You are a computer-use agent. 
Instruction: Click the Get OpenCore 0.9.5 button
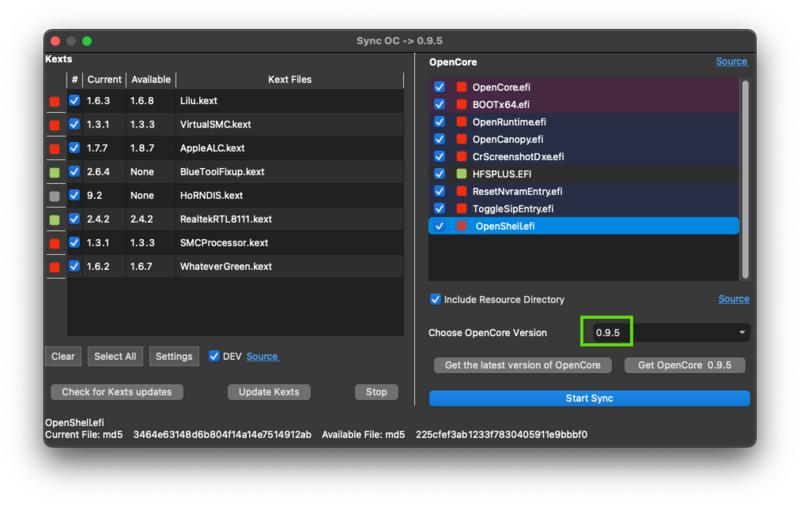pos(685,365)
